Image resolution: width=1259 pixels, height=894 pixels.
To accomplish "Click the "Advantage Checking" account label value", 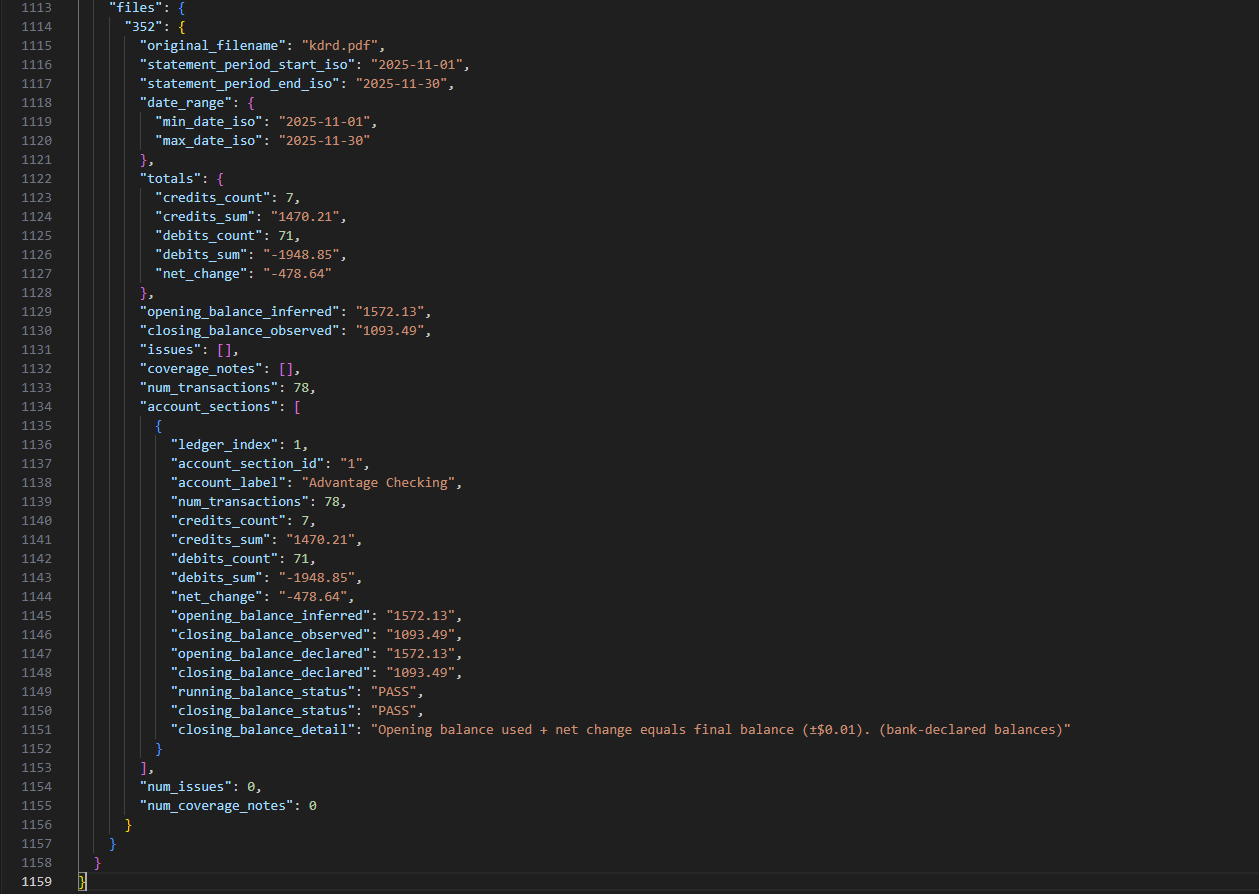I will 380,483.
